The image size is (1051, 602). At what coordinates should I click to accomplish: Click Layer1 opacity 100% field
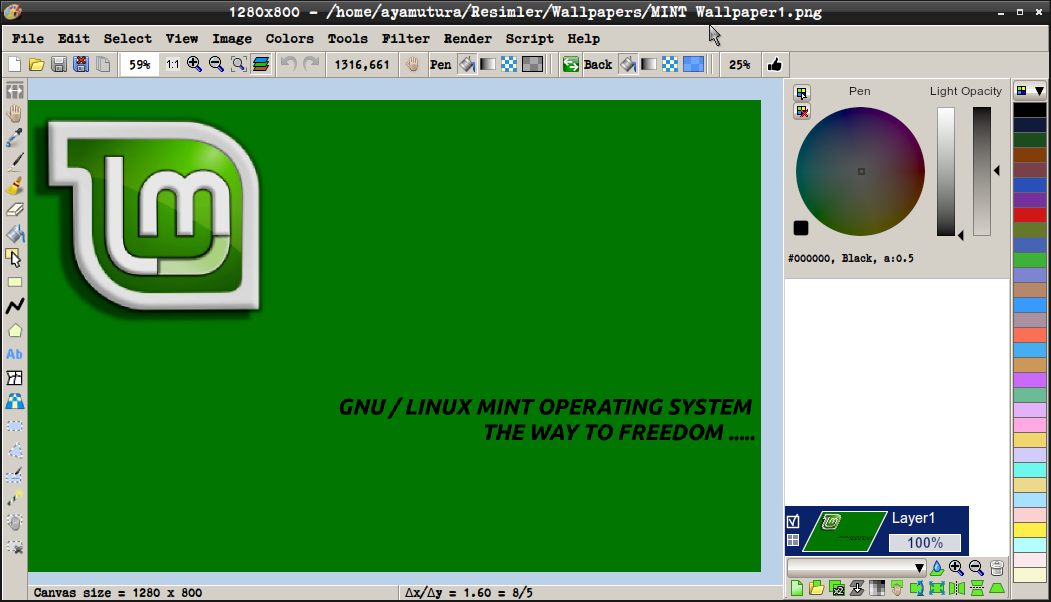(x=925, y=542)
